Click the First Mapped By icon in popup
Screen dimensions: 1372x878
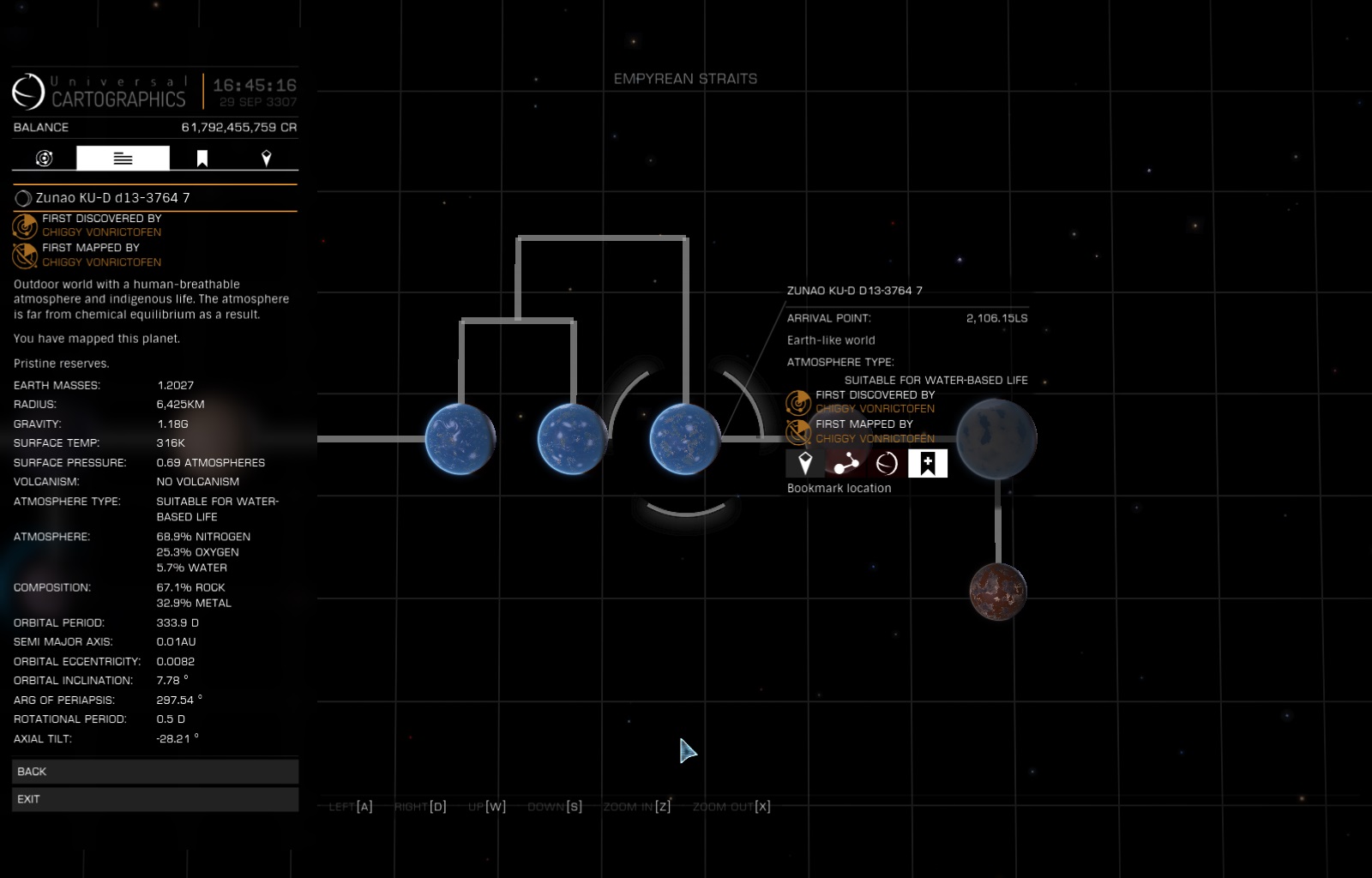(x=798, y=431)
